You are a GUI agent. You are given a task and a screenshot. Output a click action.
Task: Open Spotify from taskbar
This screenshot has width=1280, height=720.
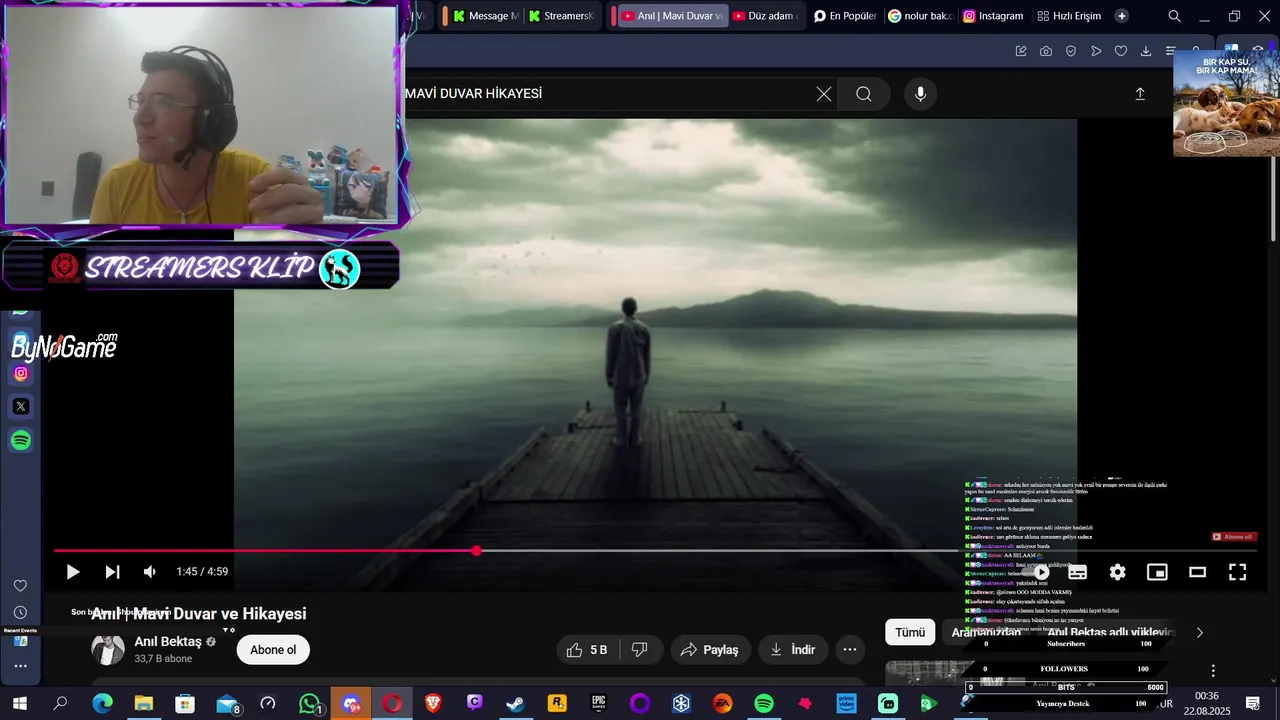pos(764,704)
